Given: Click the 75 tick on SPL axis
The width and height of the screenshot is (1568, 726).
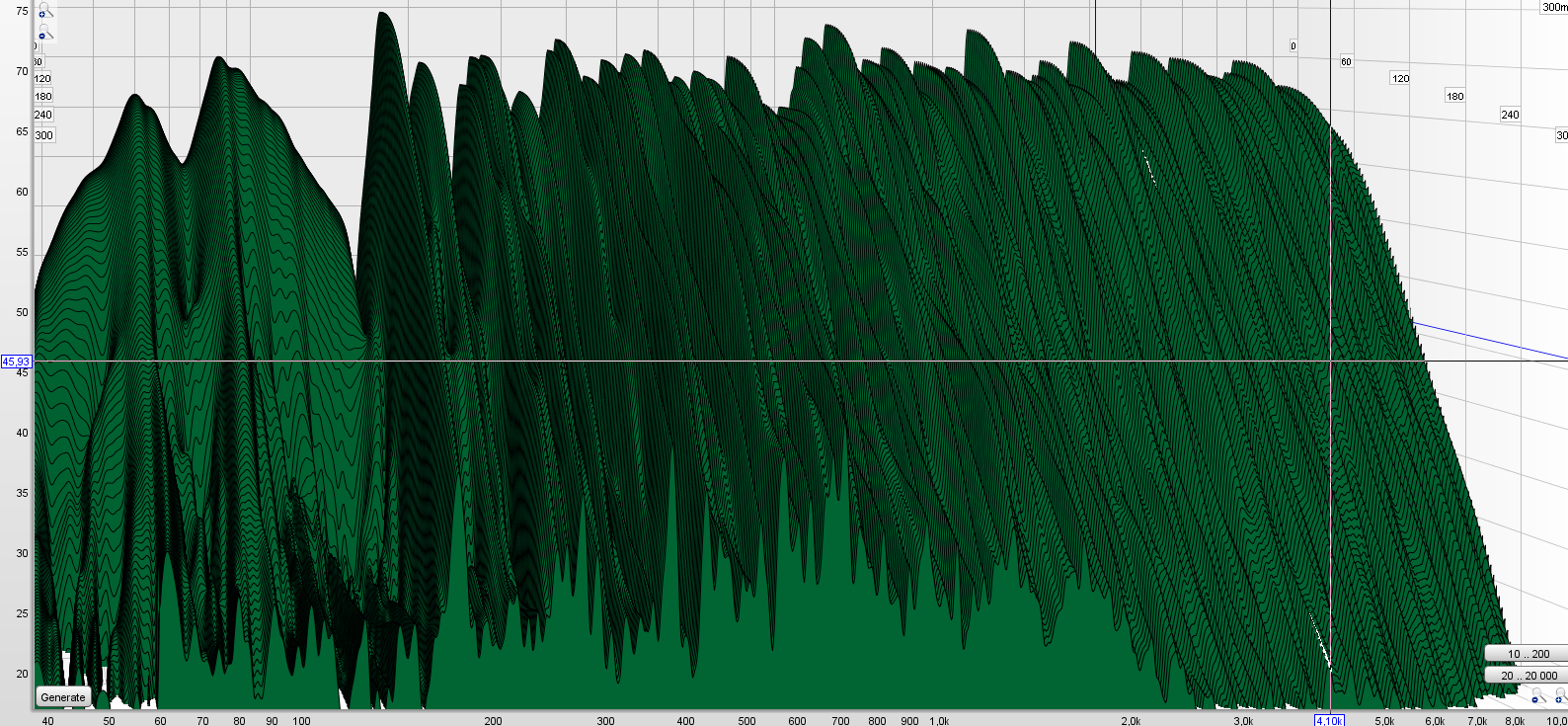Looking at the screenshot, I should [x=22, y=11].
